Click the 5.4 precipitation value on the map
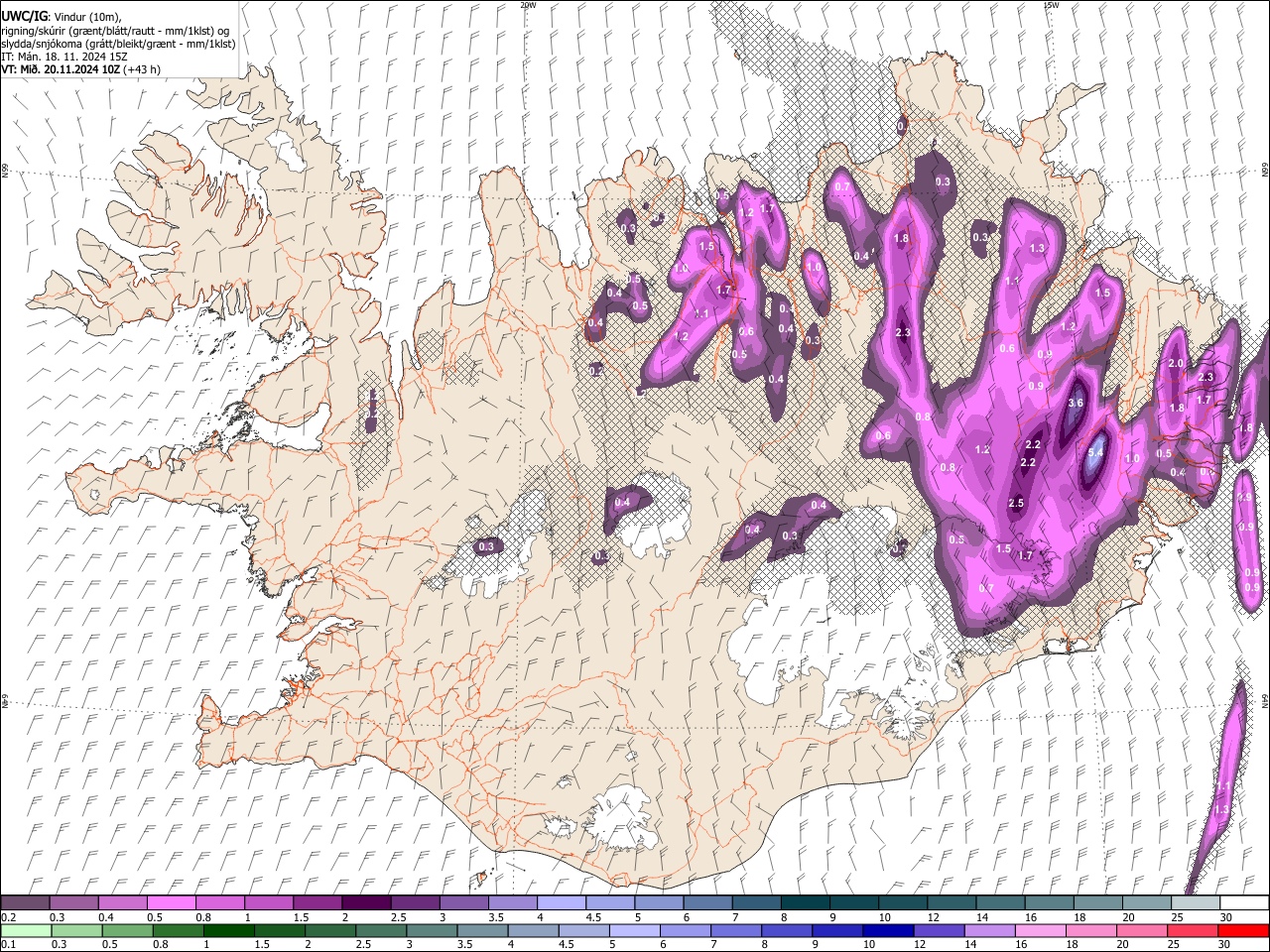 pyautogui.click(x=1096, y=452)
